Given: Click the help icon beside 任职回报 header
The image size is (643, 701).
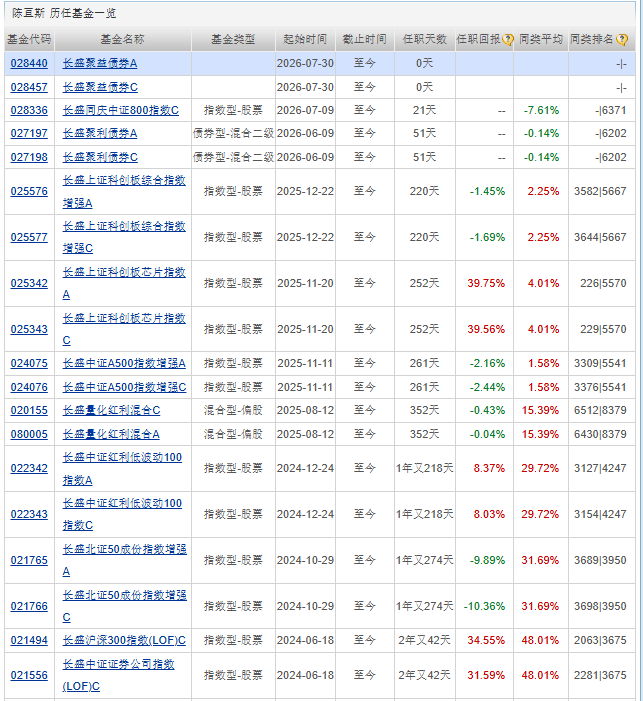Looking at the screenshot, I should pyautogui.click(x=508, y=40).
